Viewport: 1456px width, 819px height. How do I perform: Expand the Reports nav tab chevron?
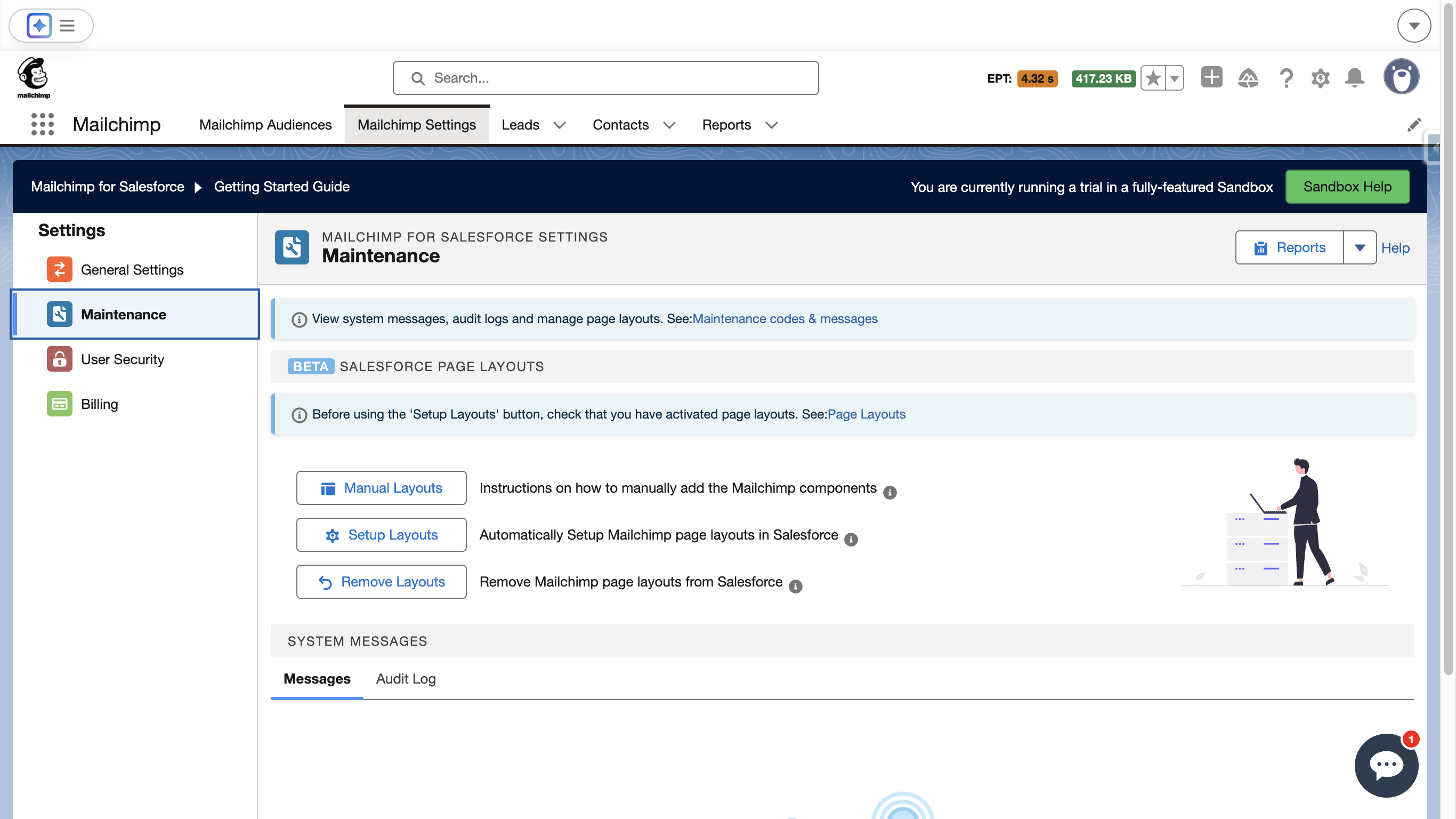pyautogui.click(x=772, y=125)
